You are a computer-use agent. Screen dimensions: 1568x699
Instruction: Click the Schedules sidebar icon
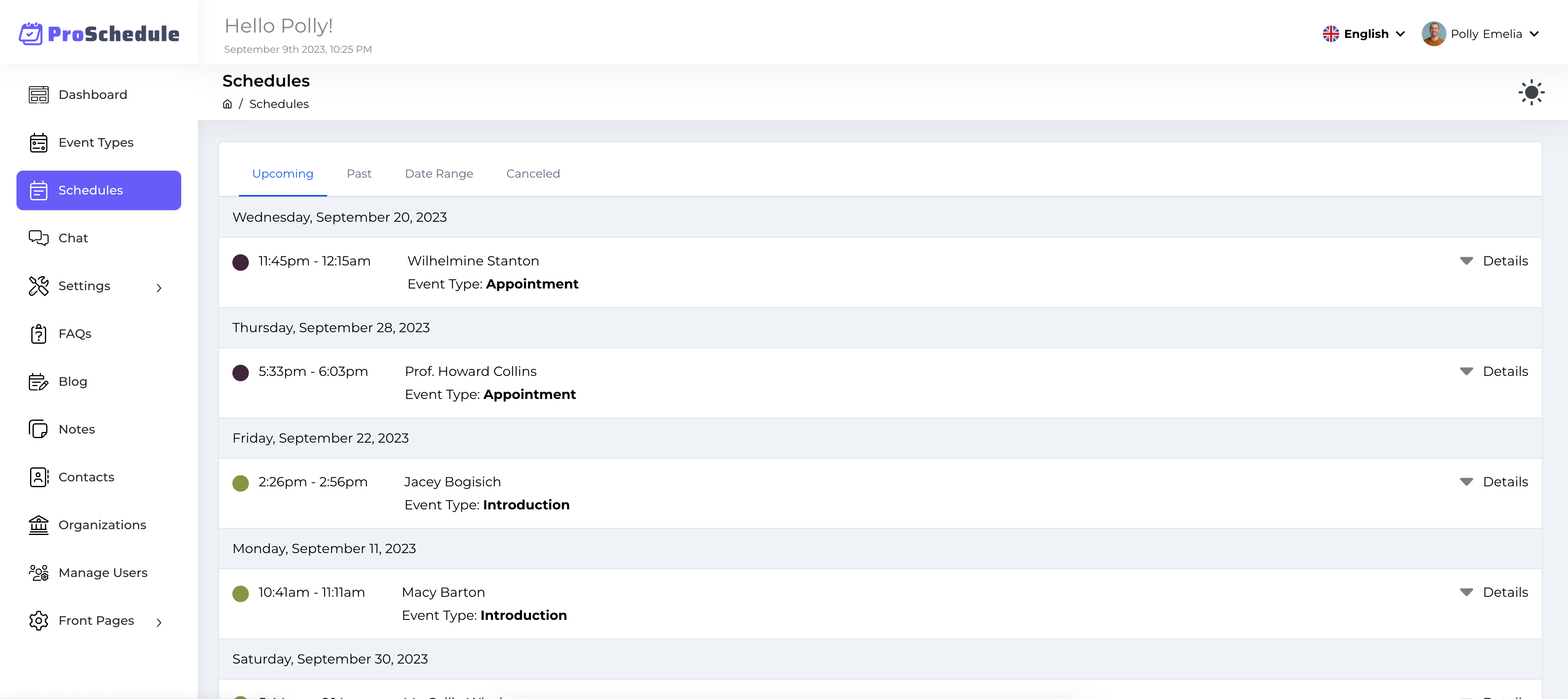click(x=38, y=190)
